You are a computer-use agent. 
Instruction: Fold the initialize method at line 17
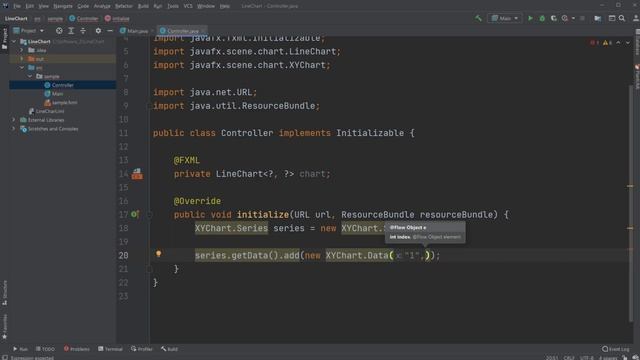(x=149, y=214)
